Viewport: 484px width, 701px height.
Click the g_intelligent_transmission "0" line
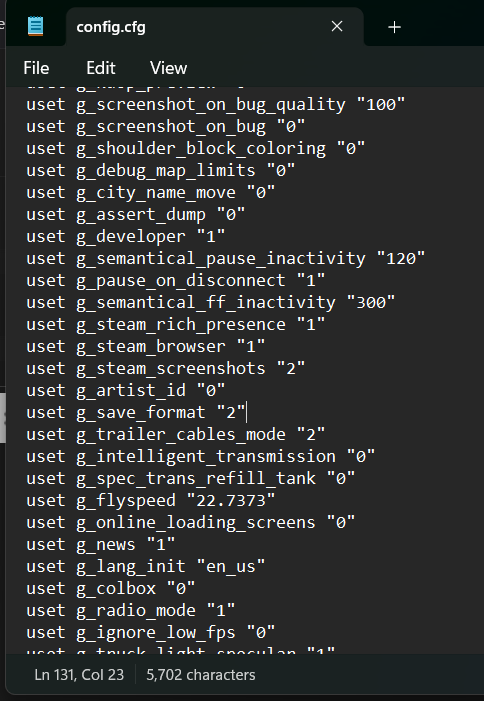(x=201, y=456)
